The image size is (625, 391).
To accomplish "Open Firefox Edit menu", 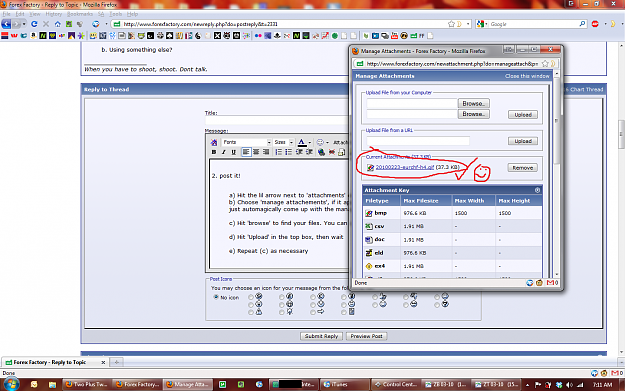I will [x=20, y=14].
